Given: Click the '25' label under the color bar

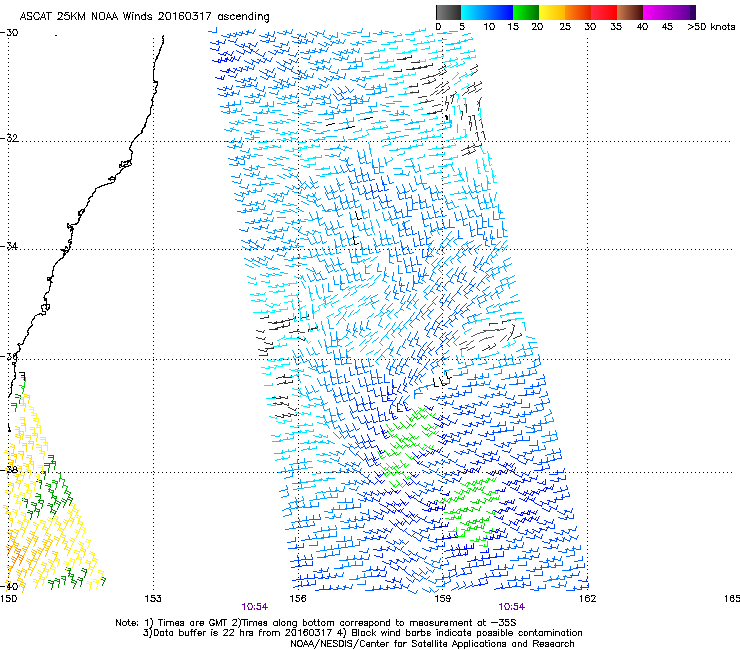Looking at the screenshot, I should [x=565, y=27].
